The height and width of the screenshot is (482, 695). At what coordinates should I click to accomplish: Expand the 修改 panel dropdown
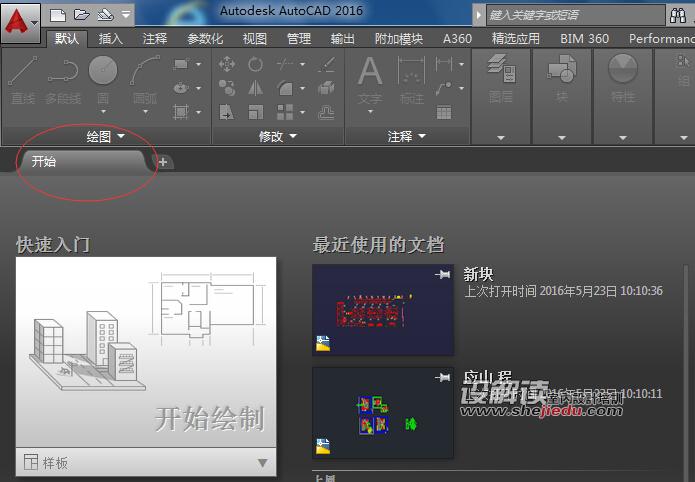click(x=278, y=136)
